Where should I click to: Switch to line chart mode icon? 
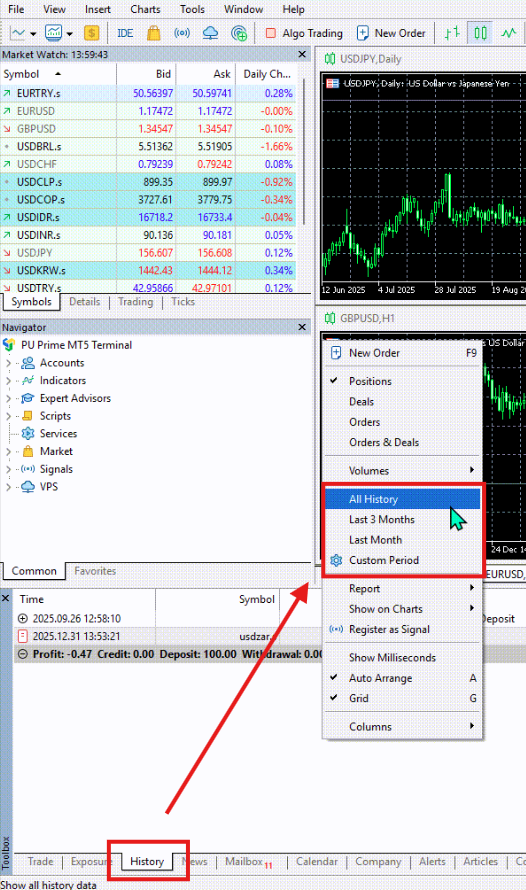(509, 33)
